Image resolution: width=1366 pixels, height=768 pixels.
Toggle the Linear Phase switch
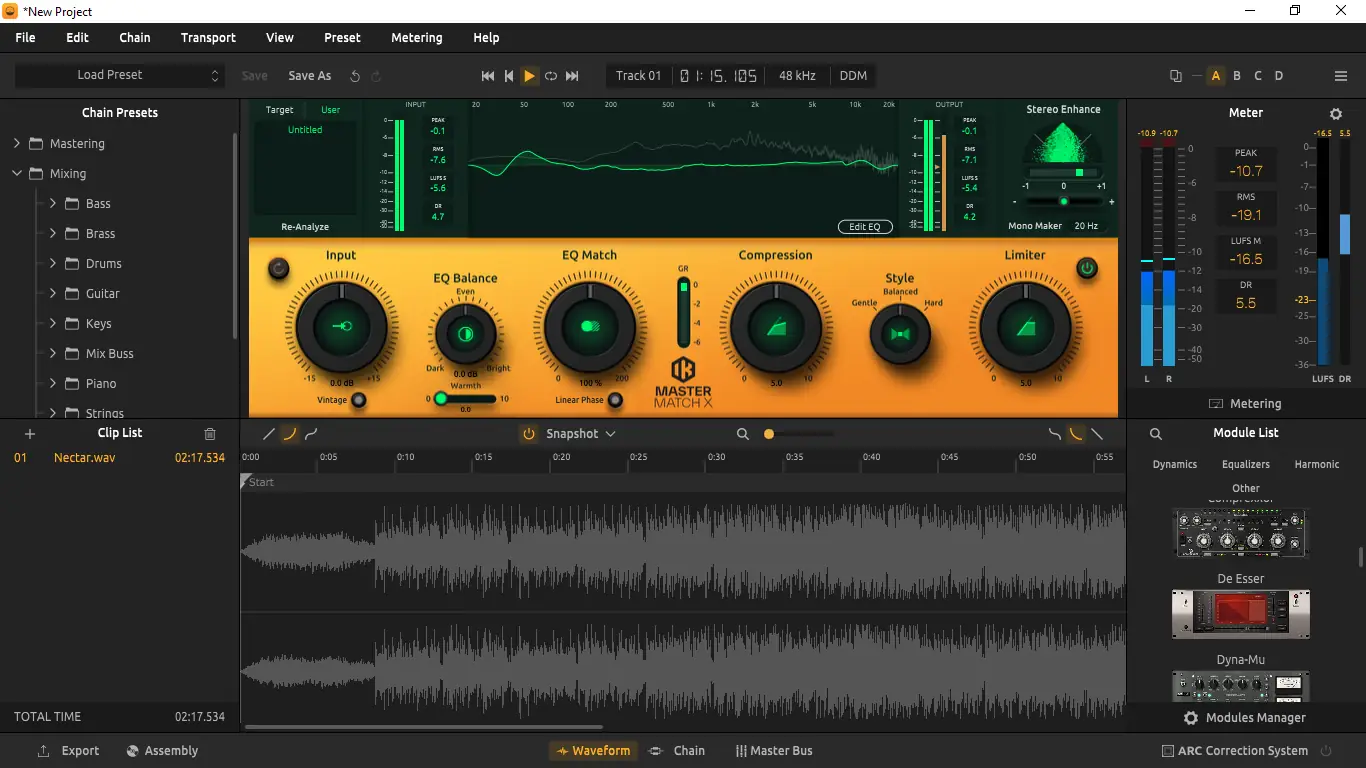pos(616,400)
